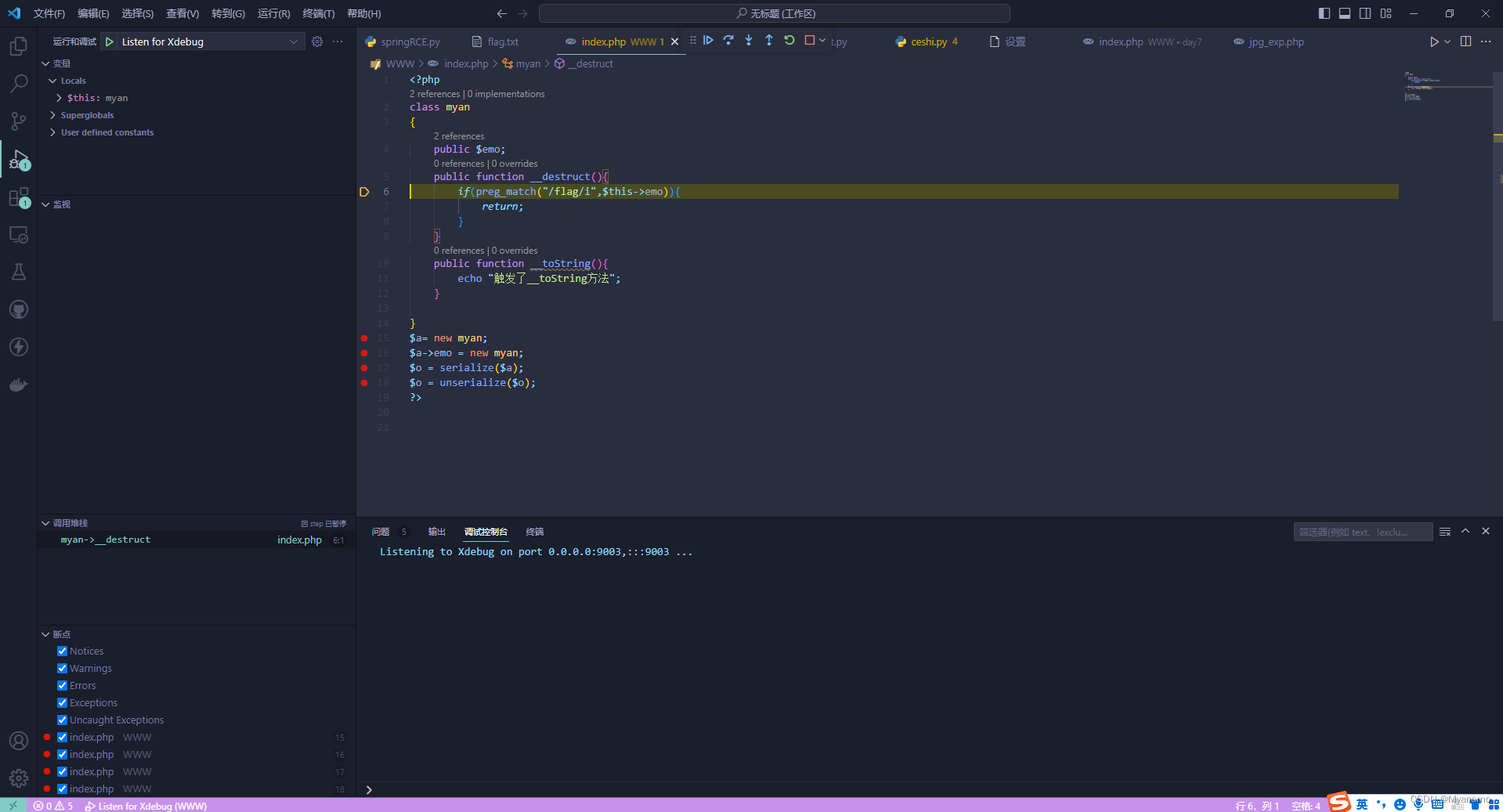
Task: Disable the index.php line 17 breakpoint checkbox
Action: 62,771
